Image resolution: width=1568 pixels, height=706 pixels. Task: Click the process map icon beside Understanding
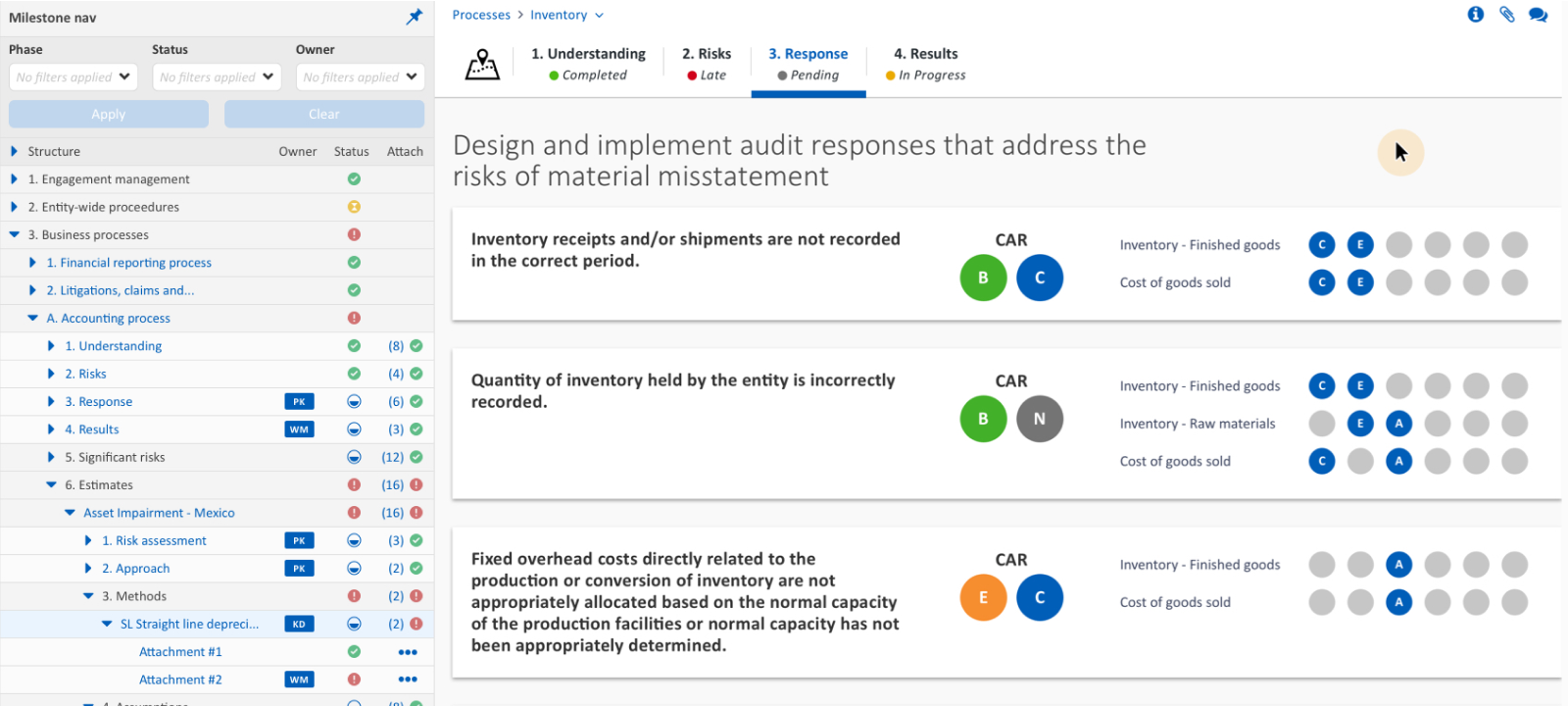coord(482,65)
